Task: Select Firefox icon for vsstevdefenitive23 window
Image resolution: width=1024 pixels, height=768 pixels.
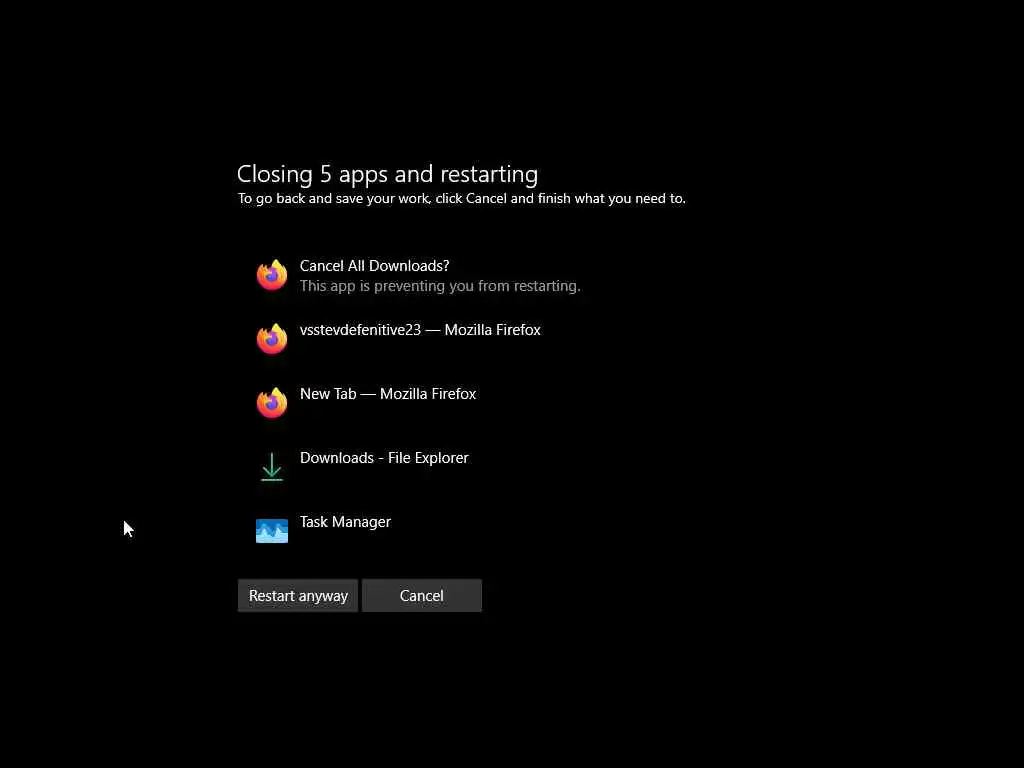Action: (272, 339)
